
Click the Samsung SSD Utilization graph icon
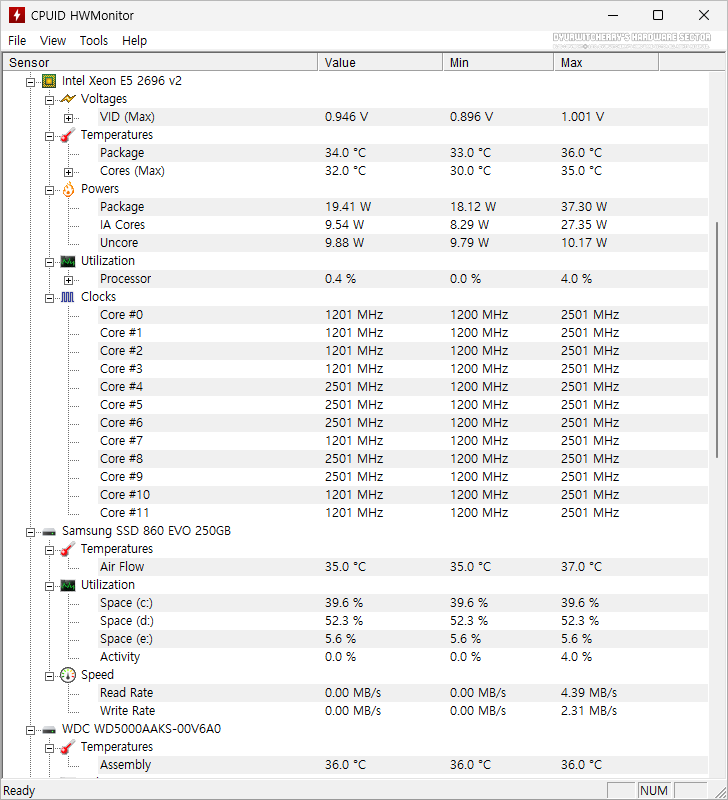pos(68,585)
